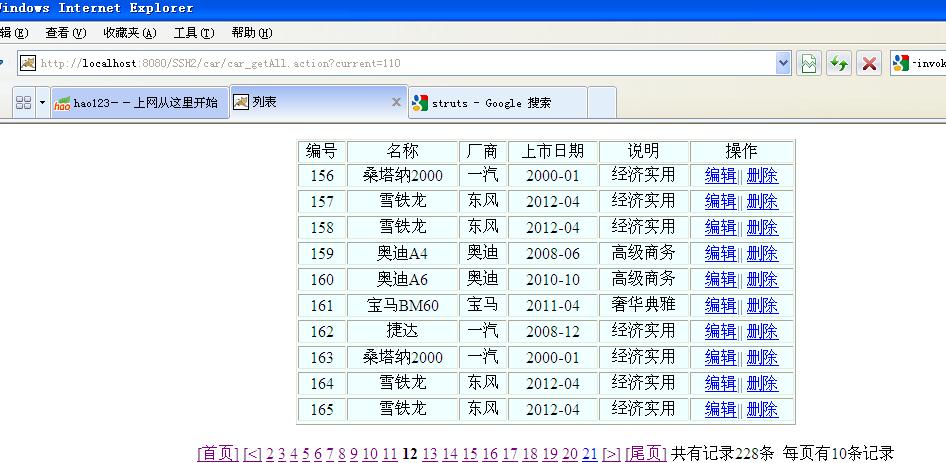Click 删除 for row 160 奥迪A6
946x463 pixels.
763,279
